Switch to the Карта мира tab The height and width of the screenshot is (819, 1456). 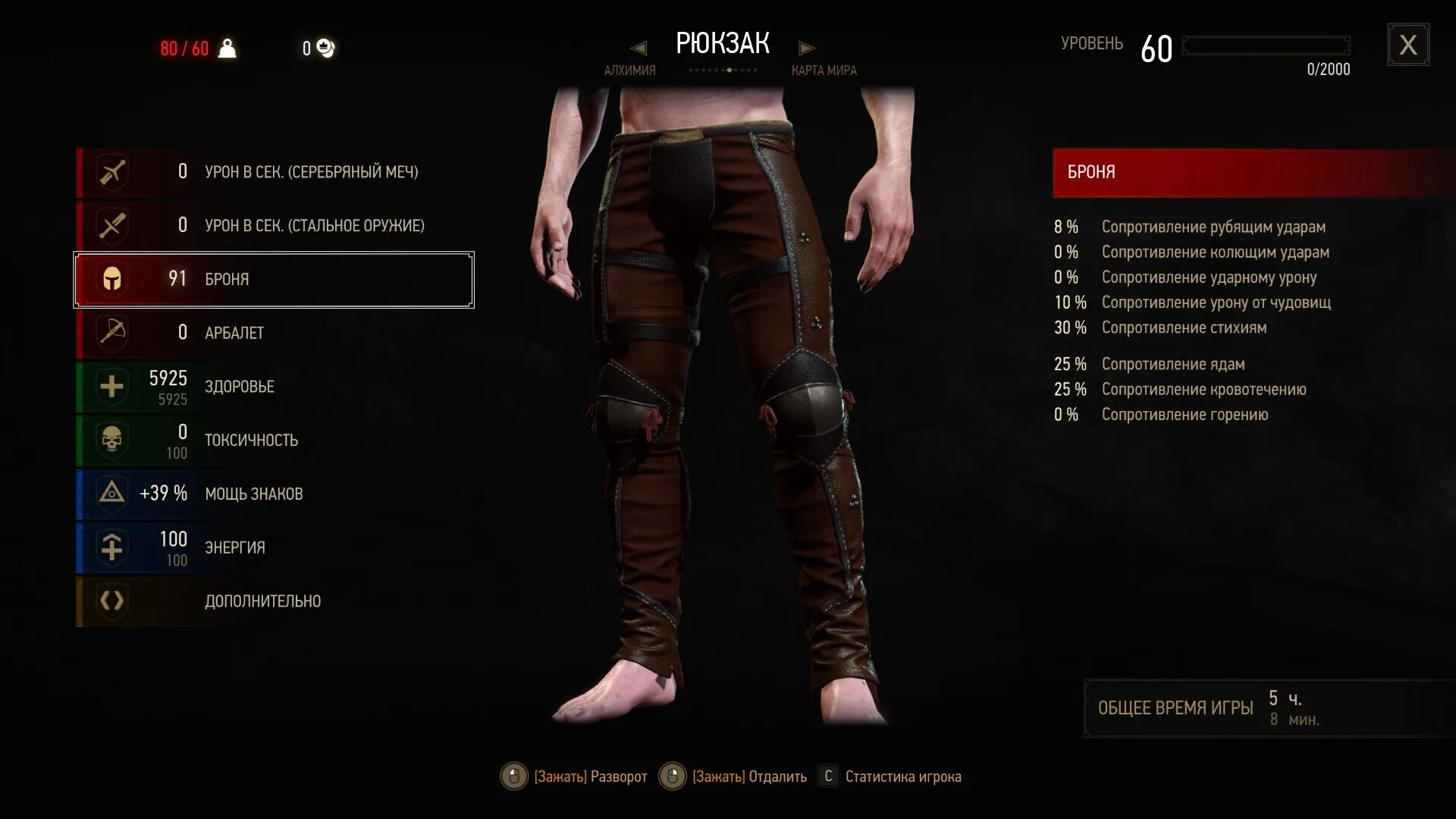[x=824, y=71]
